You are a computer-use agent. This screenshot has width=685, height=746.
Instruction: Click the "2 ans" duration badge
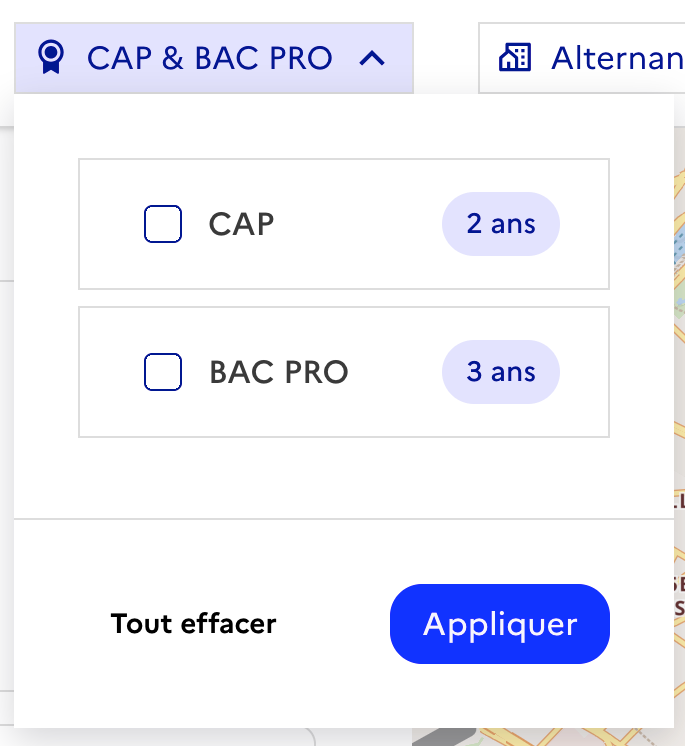(x=500, y=224)
